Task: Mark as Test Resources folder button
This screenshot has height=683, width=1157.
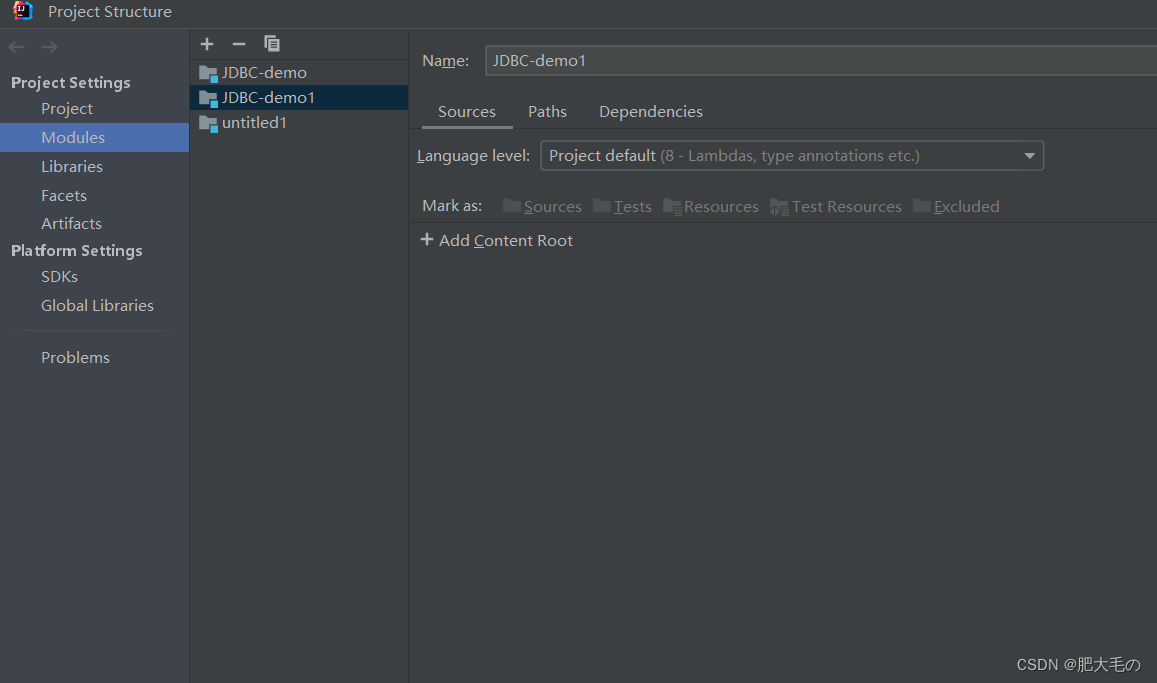Action: [x=836, y=207]
